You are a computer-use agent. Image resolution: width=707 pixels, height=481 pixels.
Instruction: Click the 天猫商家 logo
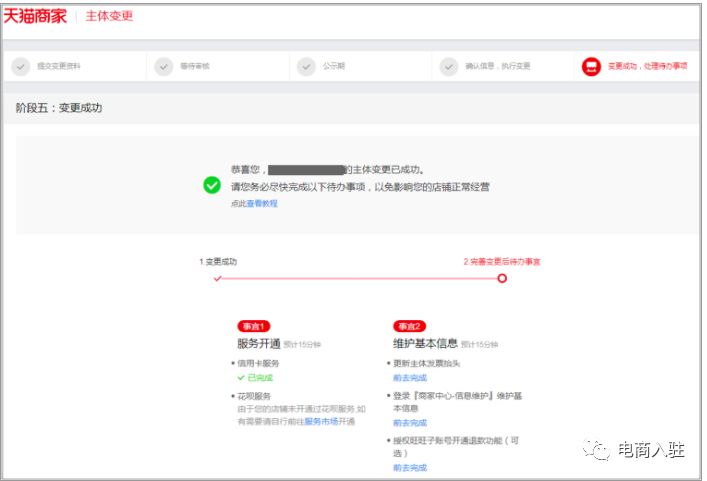(x=37, y=16)
